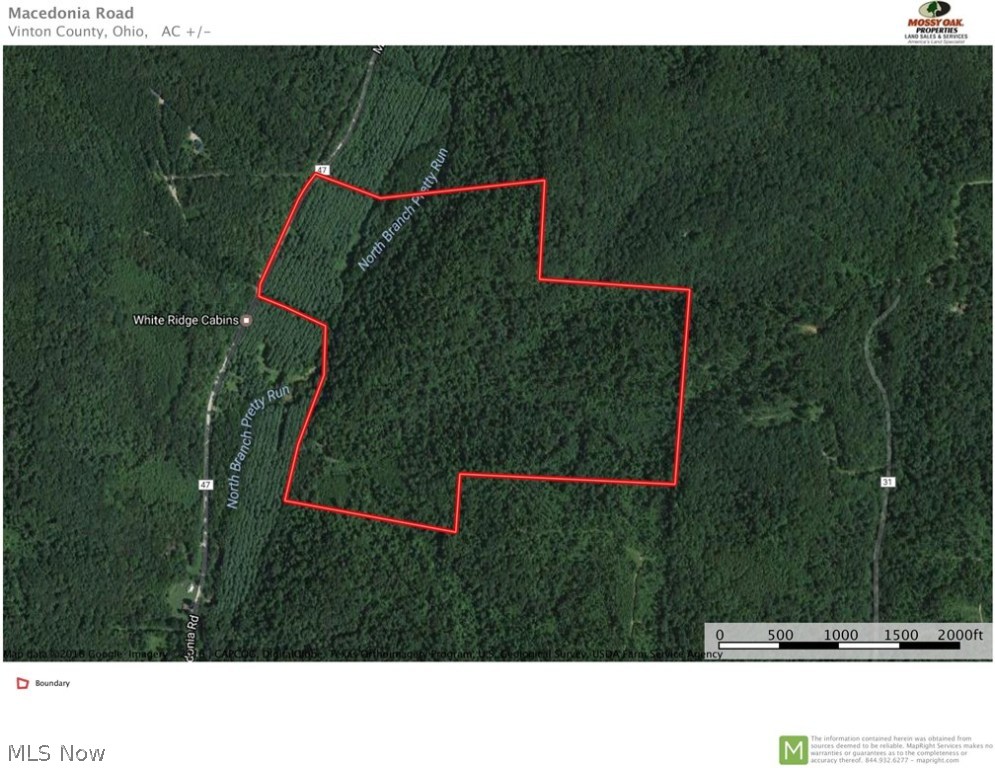Click the Vinton County, Ohio subtitle
The width and height of the screenshot is (995, 768).
click(77, 32)
